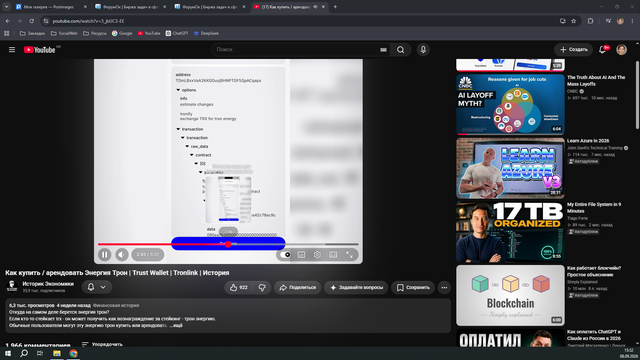Open Task View on the taskbar

[x=40, y=353]
